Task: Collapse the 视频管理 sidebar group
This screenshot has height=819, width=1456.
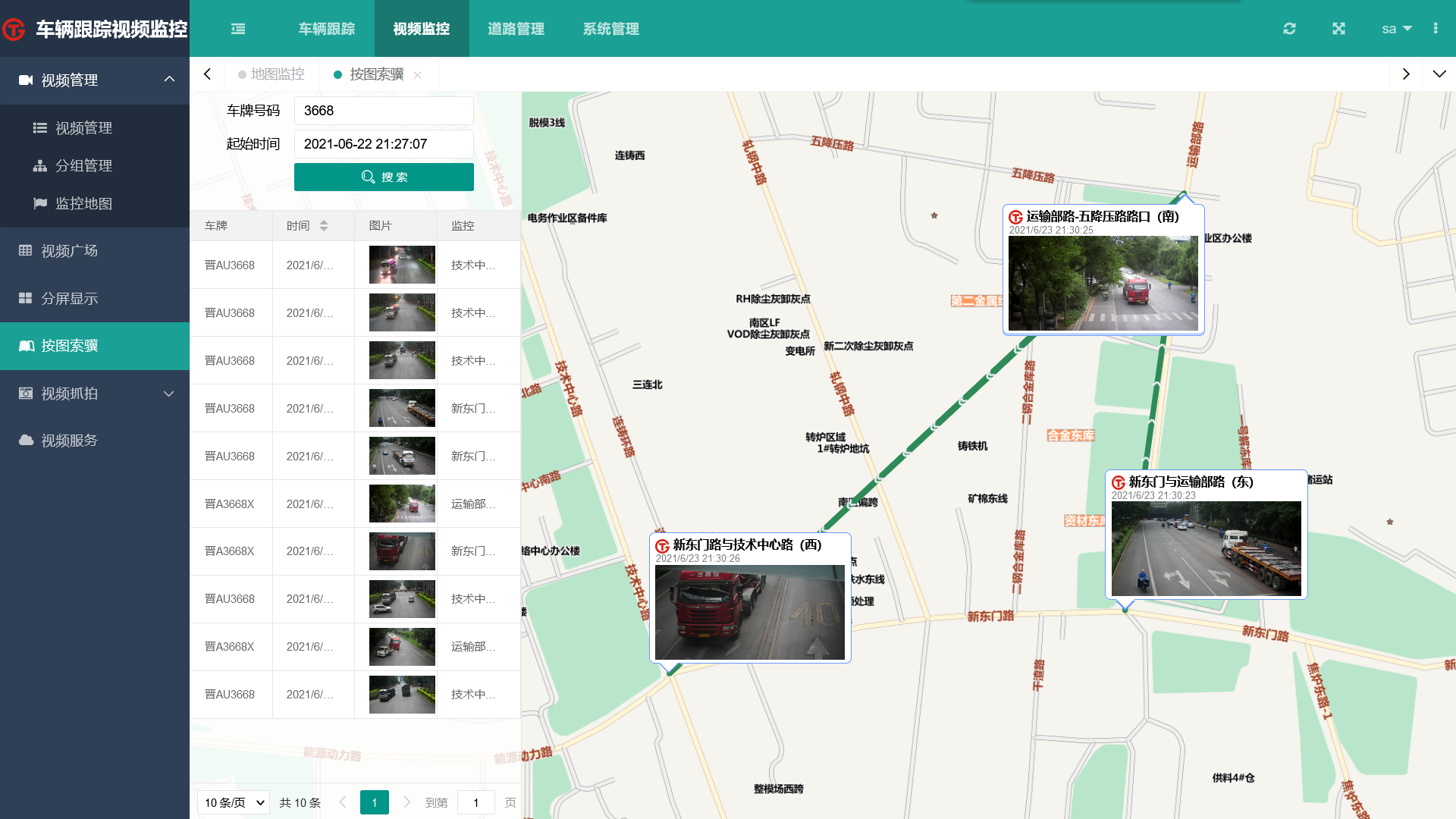Action: click(169, 80)
